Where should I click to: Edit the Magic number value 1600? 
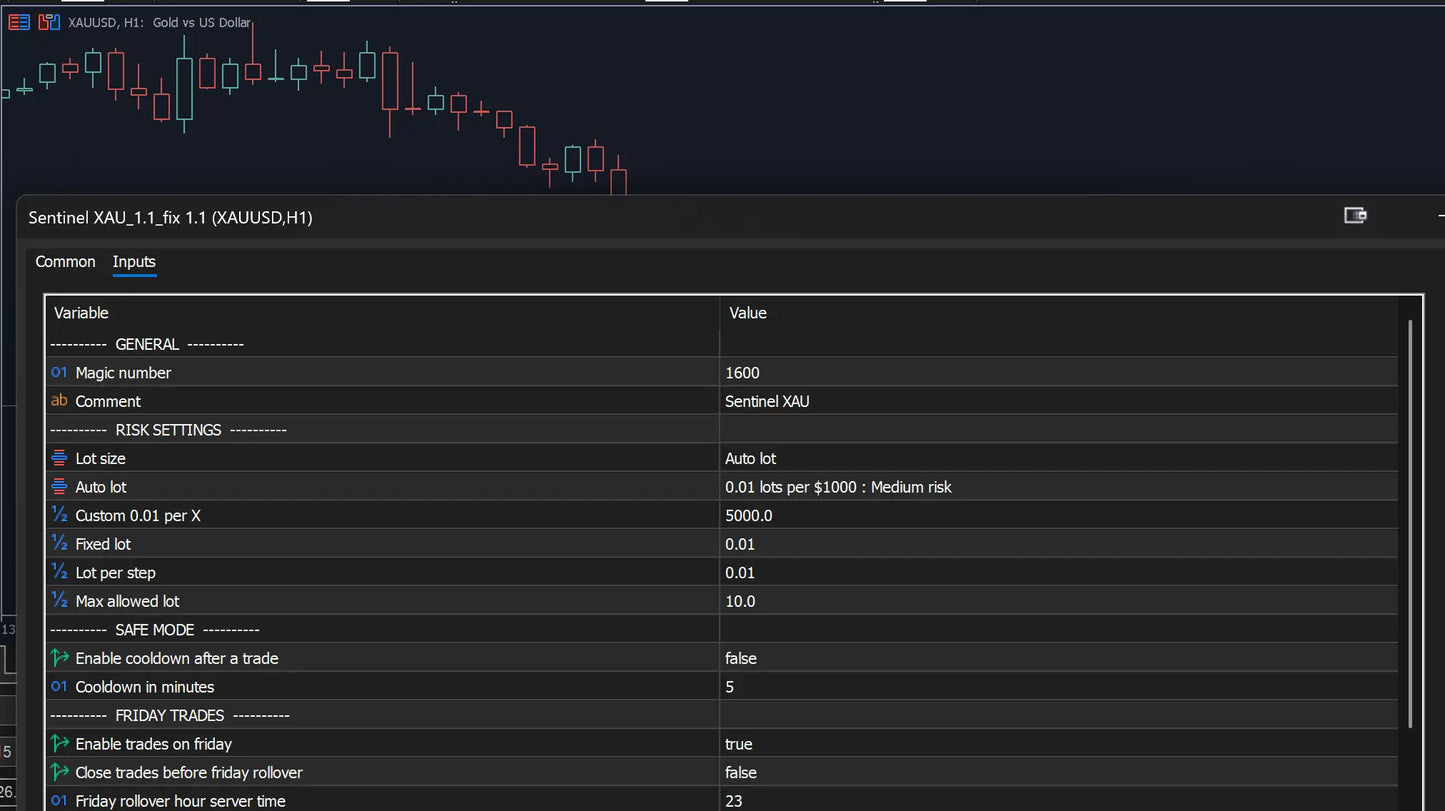(1058, 373)
